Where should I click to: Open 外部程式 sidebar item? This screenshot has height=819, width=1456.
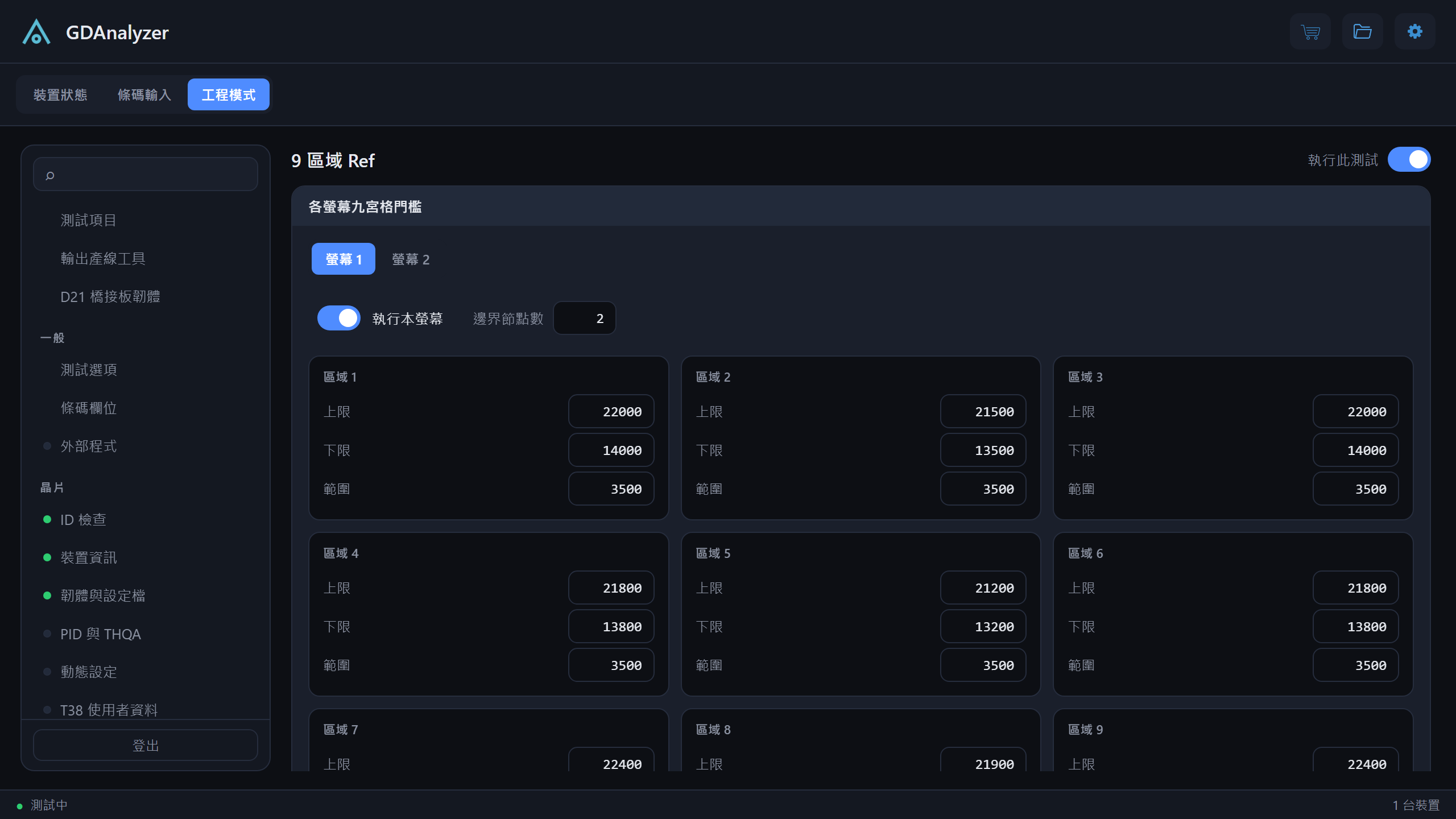[146, 446]
